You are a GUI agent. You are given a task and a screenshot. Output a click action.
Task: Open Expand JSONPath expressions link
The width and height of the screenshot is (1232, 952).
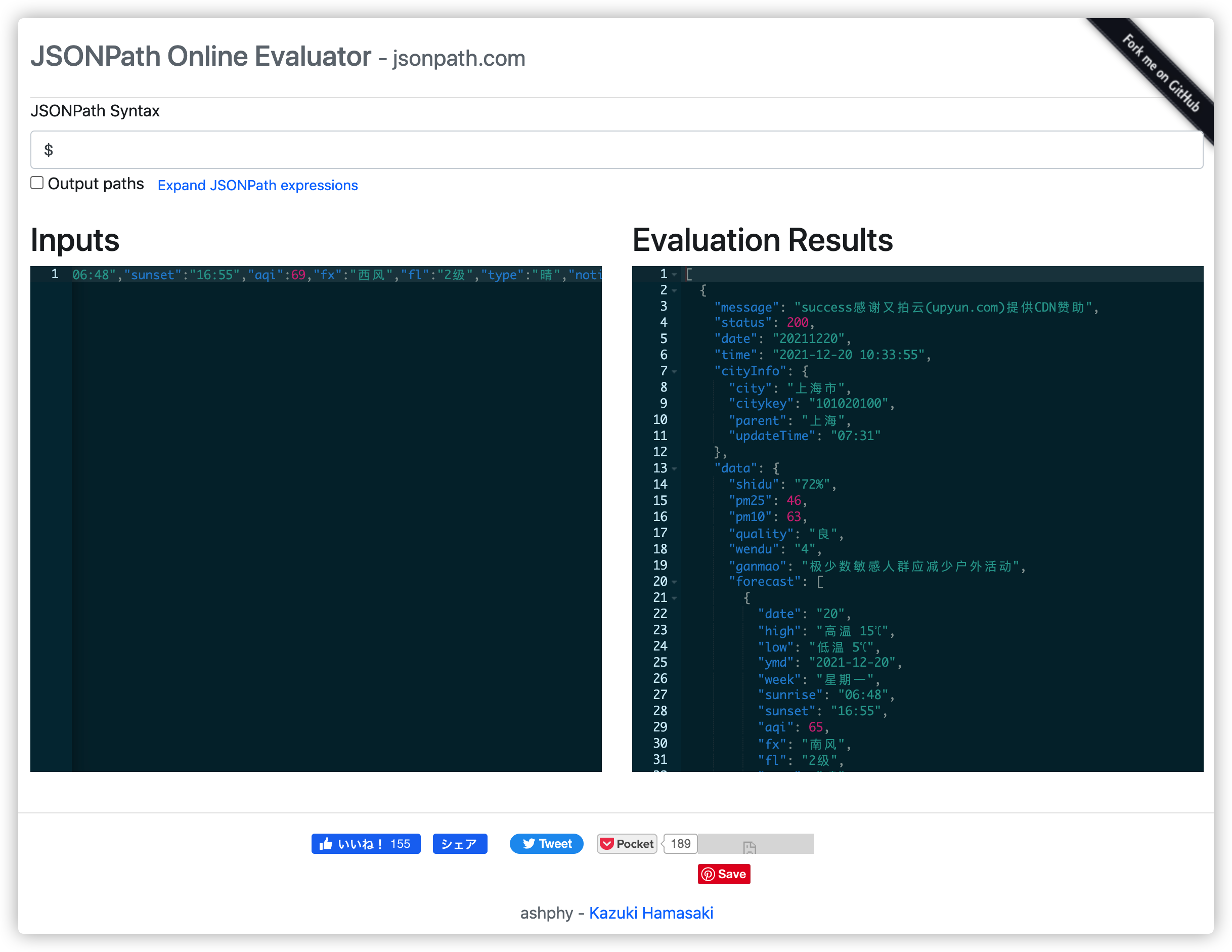tap(257, 185)
